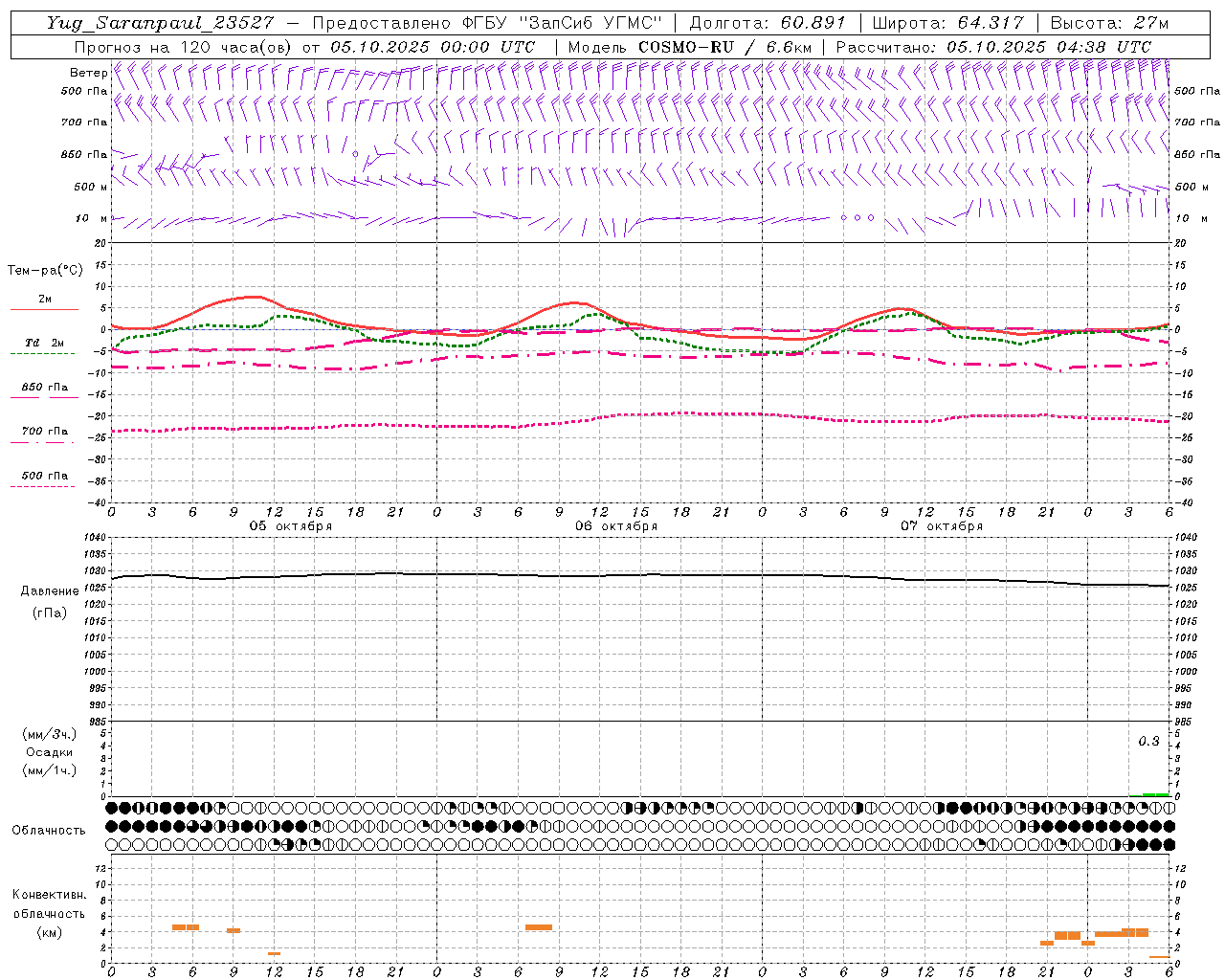Click the (км) unit label for convective cloud
1225x980 pixels.
49,932
